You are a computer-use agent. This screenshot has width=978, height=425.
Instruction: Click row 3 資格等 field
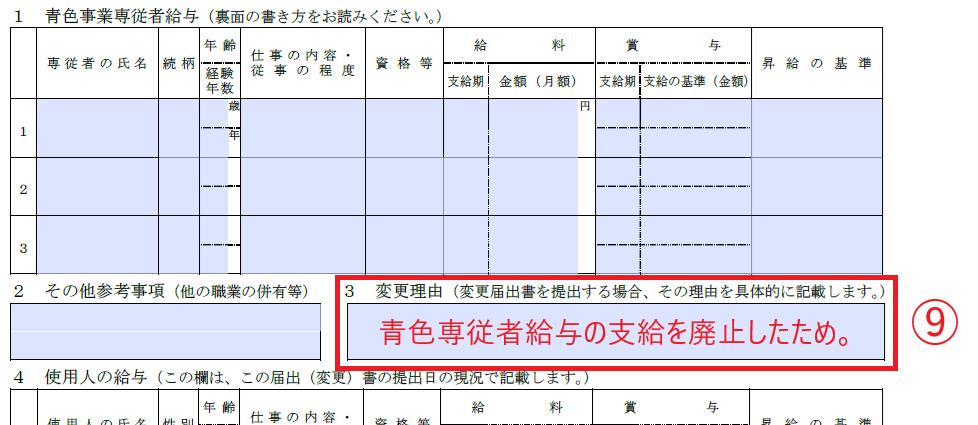click(x=404, y=245)
